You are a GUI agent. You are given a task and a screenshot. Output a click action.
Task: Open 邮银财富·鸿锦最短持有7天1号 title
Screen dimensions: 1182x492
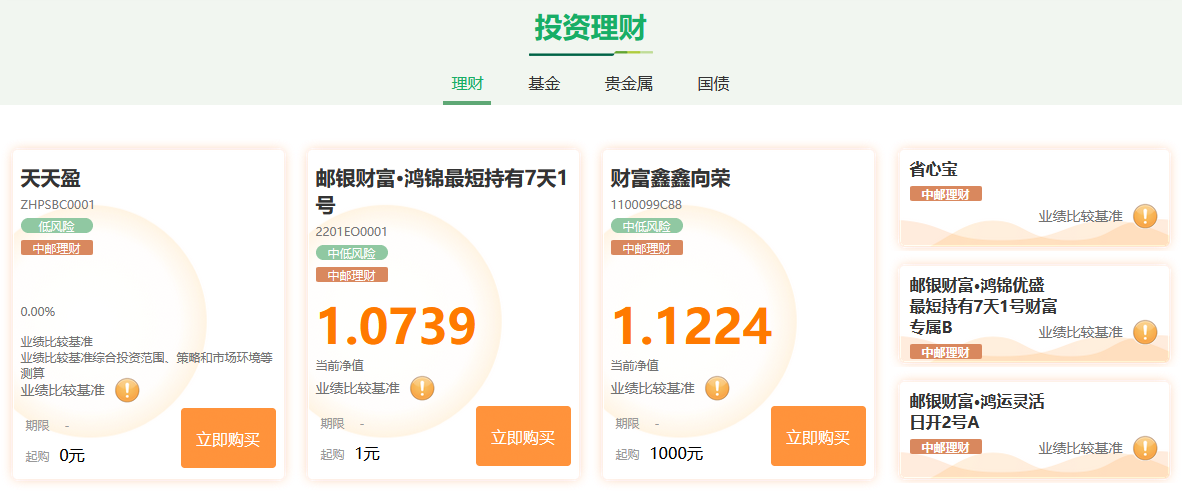click(x=442, y=191)
